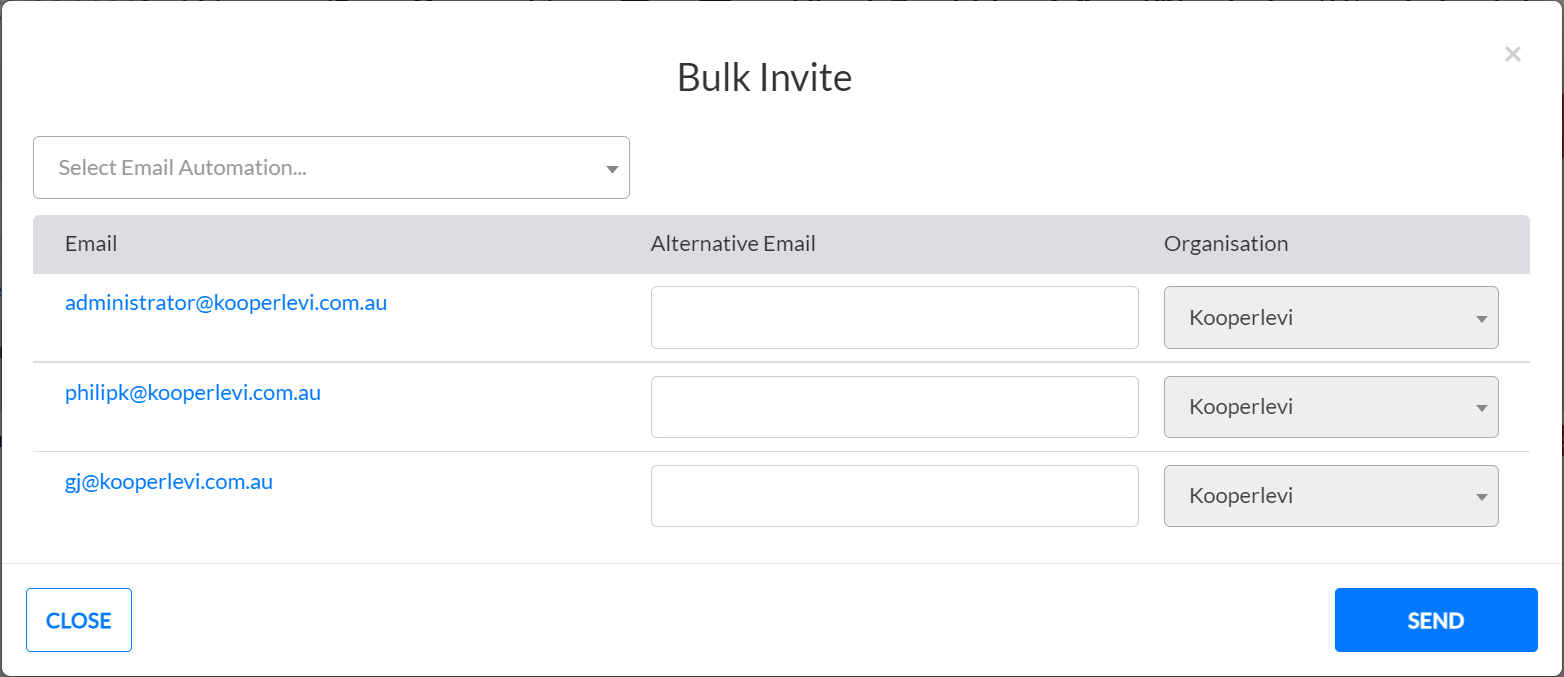Open Kooperlevi dropdown in administrator row
Viewport: 1564px width, 677px height.
pyautogui.click(x=1330, y=318)
